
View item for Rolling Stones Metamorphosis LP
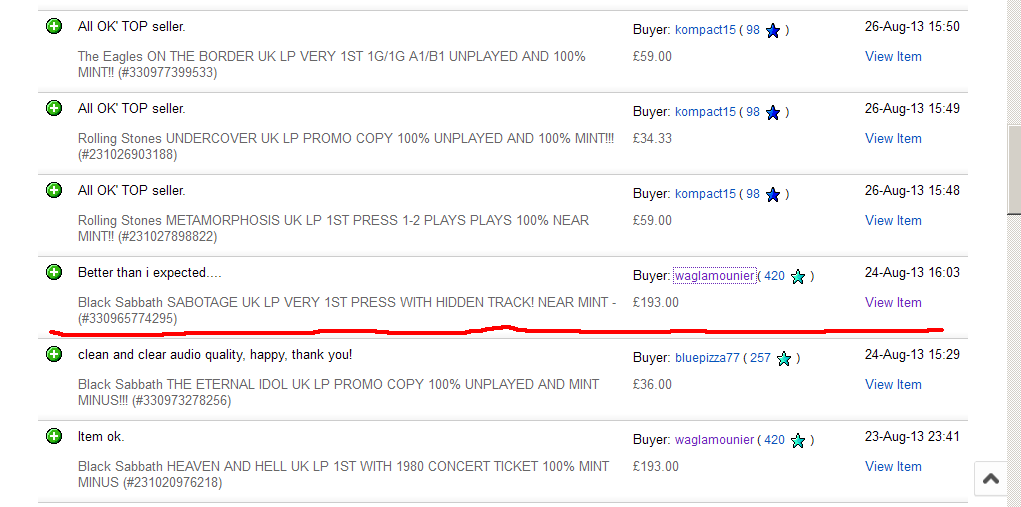(893, 220)
